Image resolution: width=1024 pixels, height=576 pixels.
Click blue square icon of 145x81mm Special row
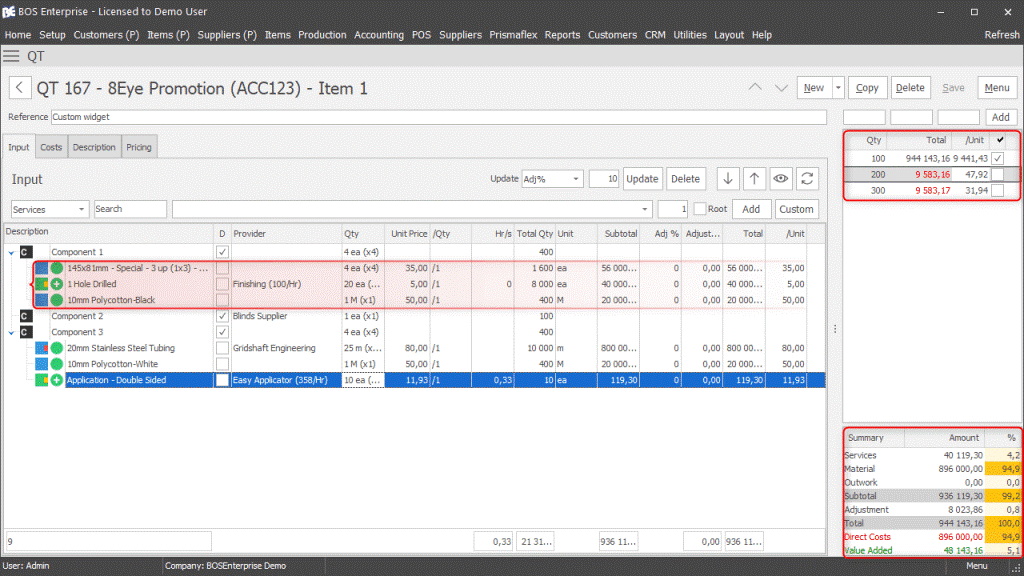42,268
